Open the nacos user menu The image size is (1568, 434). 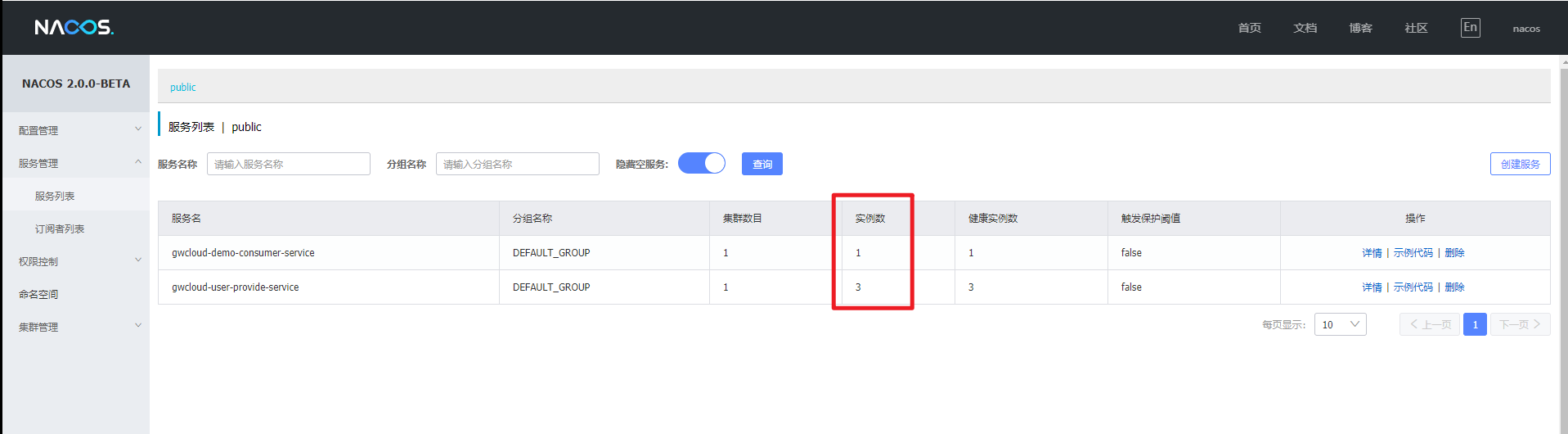(1526, 29)
